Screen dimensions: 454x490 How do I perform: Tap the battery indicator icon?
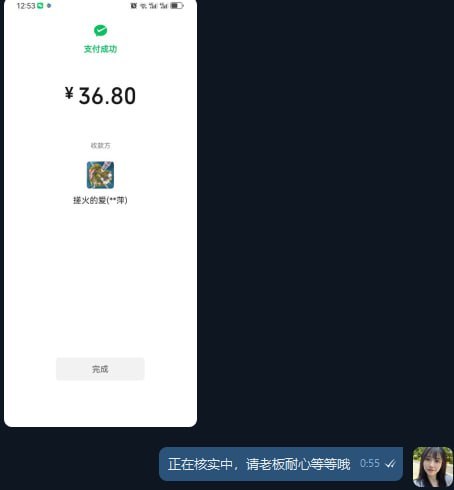pos(177,6)
